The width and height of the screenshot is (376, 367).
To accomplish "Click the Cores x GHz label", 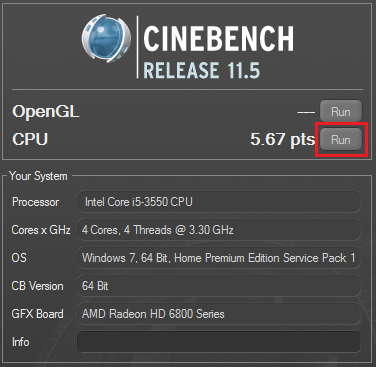I will [x=41, y=230].
